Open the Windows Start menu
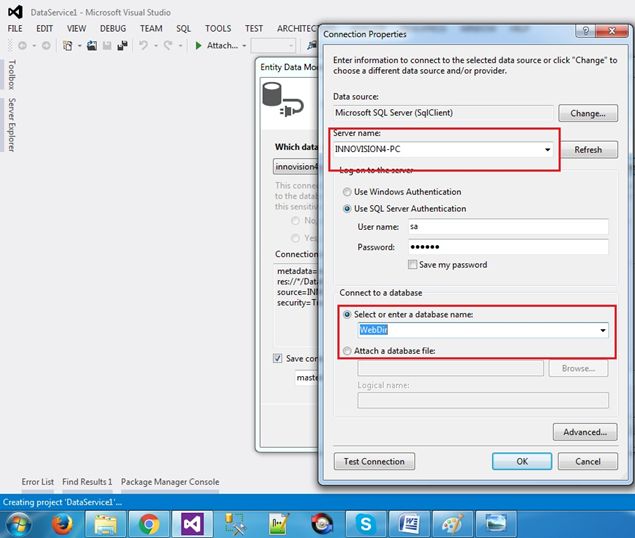Image resolution: width=635 pixels, height=538 pixels. coord(17,524)
